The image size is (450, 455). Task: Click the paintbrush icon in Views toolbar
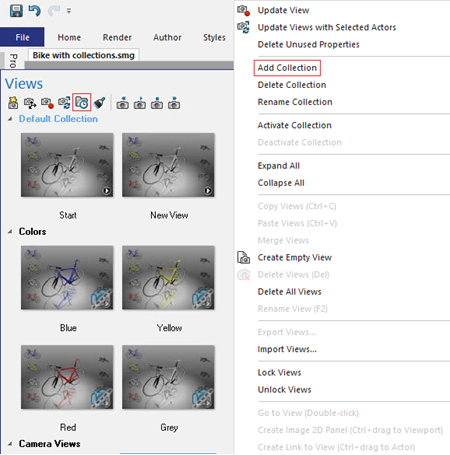[99, 103]
